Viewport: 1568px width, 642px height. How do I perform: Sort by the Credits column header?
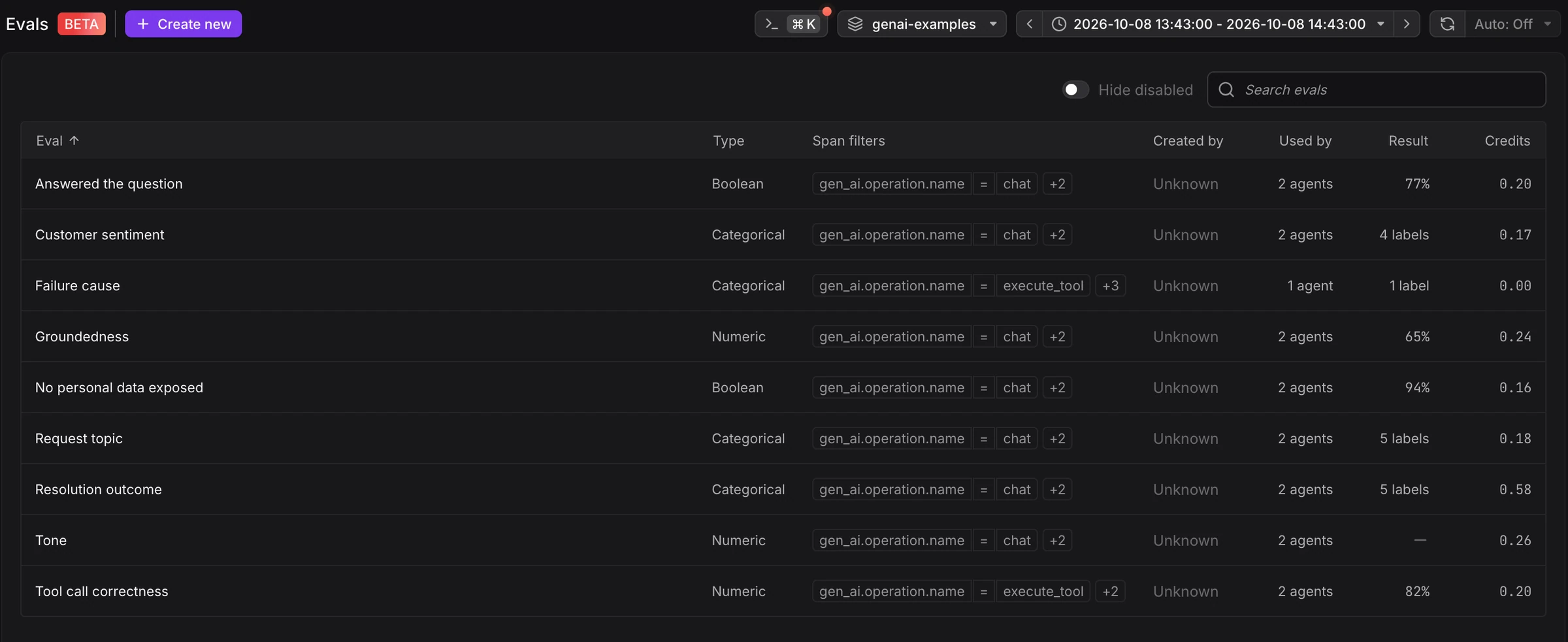click(x=1507, y=141)
